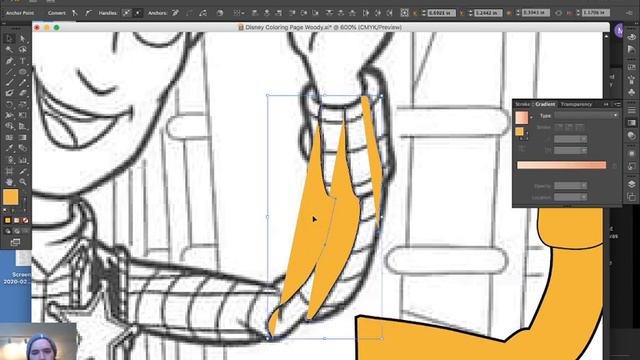
Task: Select the Selection tool in the toolbar
Action: pyautogui.click(x=9, y=39)
